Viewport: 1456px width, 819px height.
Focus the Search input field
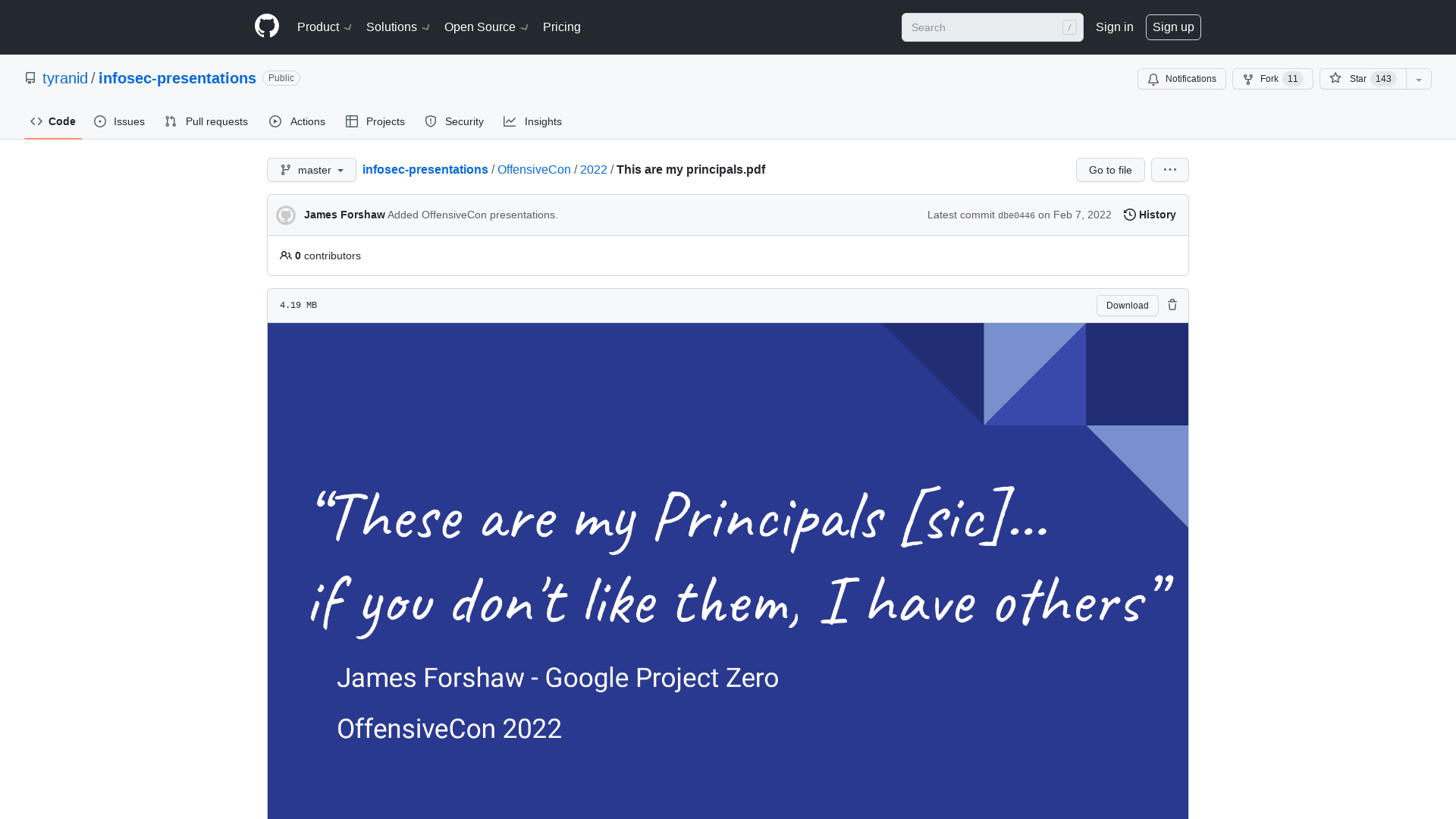point(992,27)
